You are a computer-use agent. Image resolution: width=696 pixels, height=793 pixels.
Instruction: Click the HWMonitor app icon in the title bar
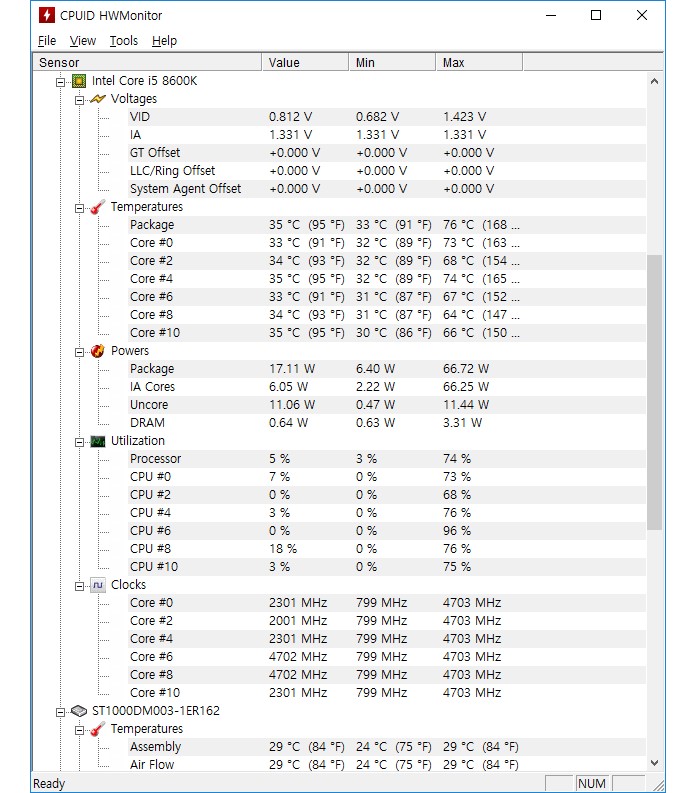47,16
